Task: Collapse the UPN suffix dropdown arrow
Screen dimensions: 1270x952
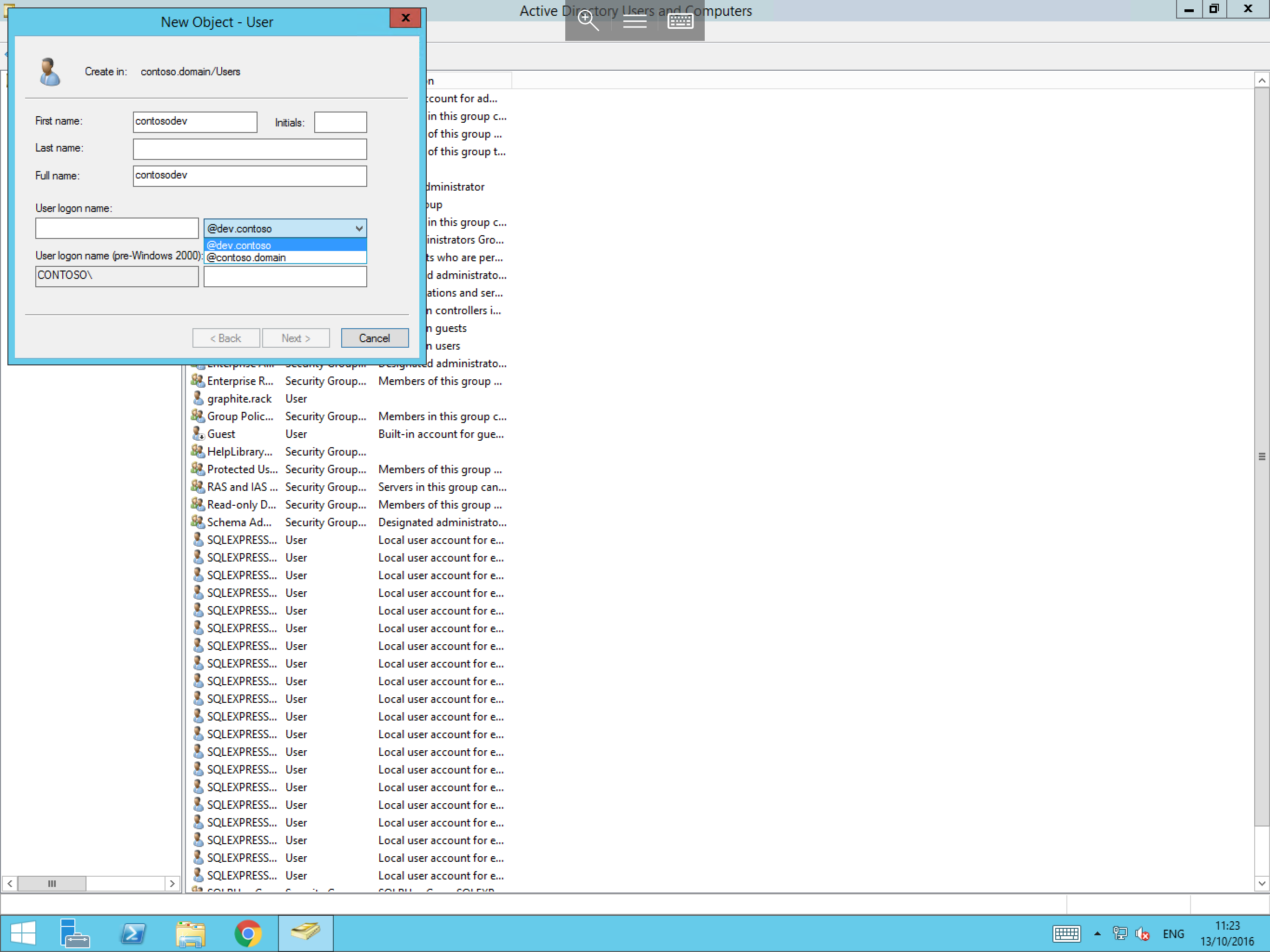Action: click(359, 229)
